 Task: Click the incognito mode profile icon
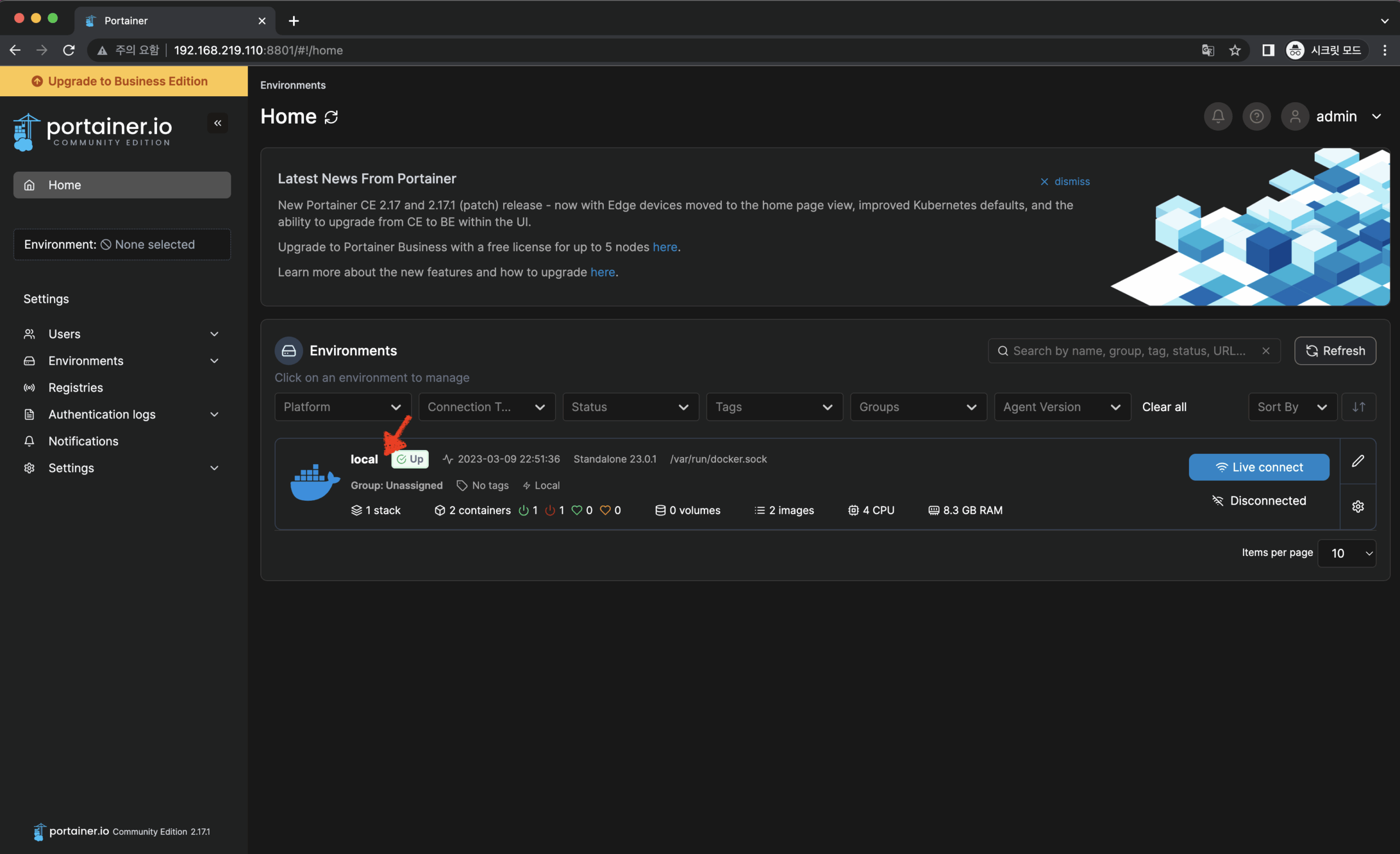click(1295, 50)
